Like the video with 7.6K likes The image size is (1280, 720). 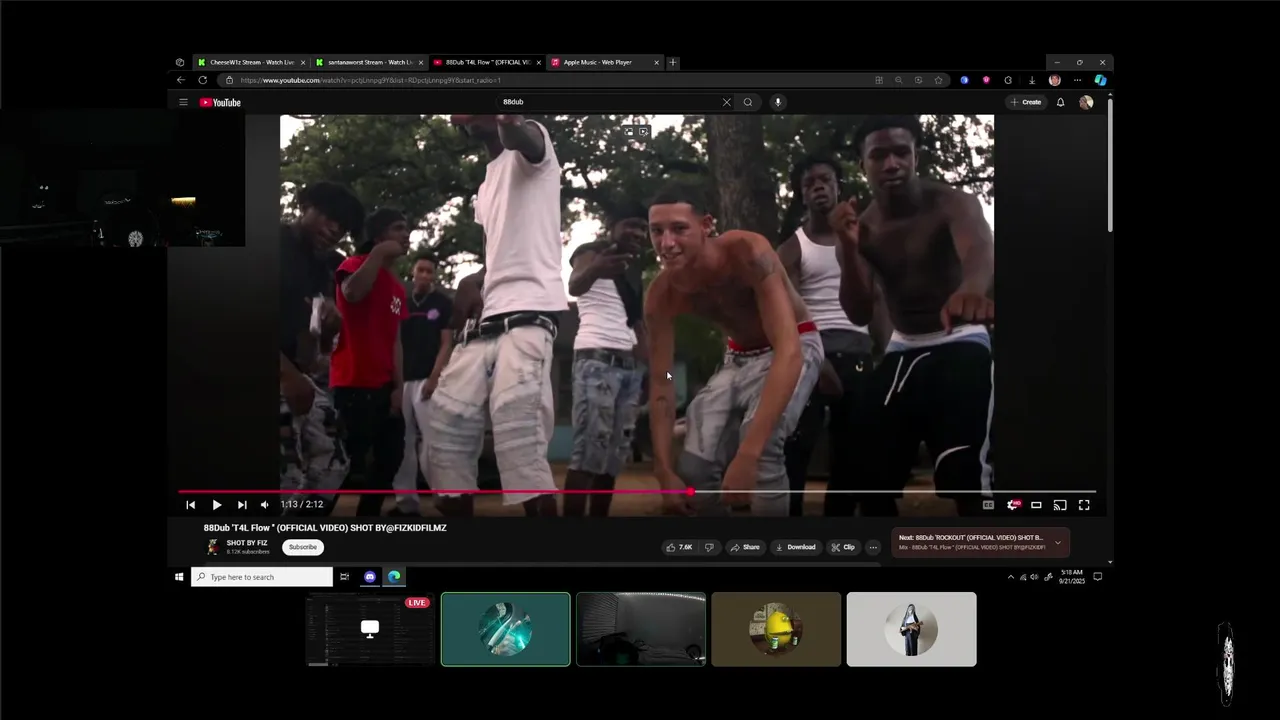coord(679,547)
